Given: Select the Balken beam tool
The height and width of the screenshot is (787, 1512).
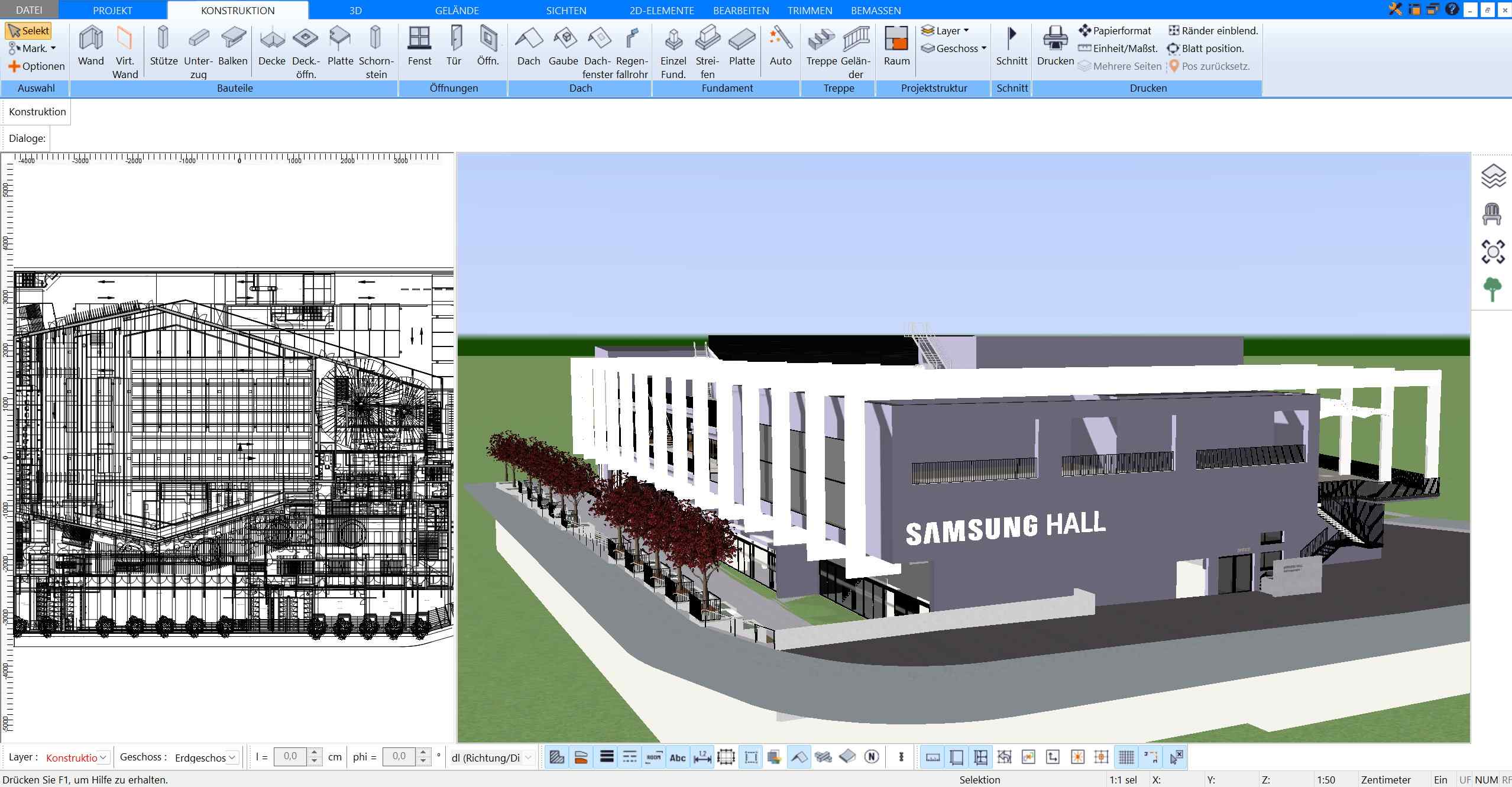Looking at the screenshot, I should pos(232,46).
